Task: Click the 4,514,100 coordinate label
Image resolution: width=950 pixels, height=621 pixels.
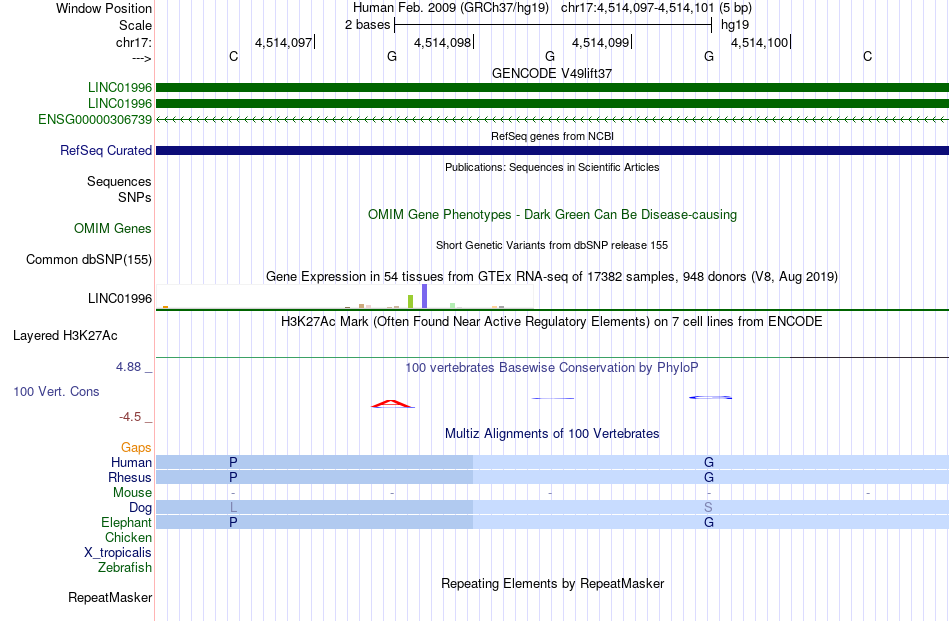Action: 759,42
